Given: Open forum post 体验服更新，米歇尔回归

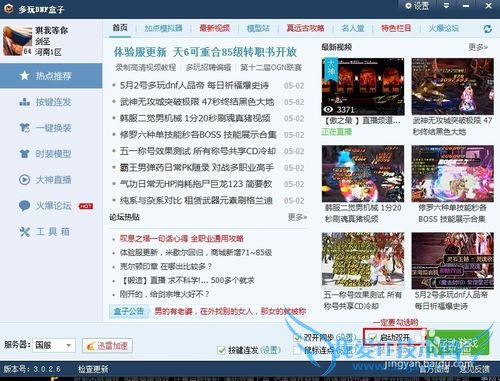Looking at the screenshot, I should (196, 252).
